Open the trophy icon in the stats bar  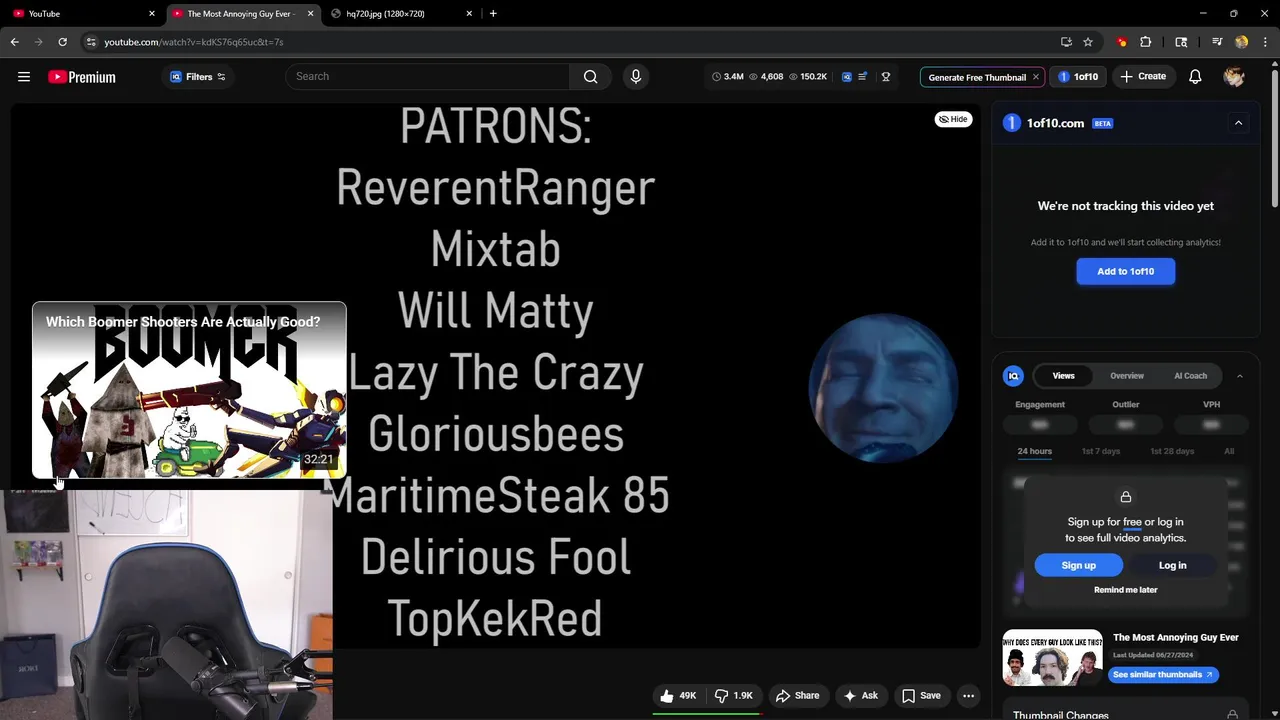click(x=885, y=77)
